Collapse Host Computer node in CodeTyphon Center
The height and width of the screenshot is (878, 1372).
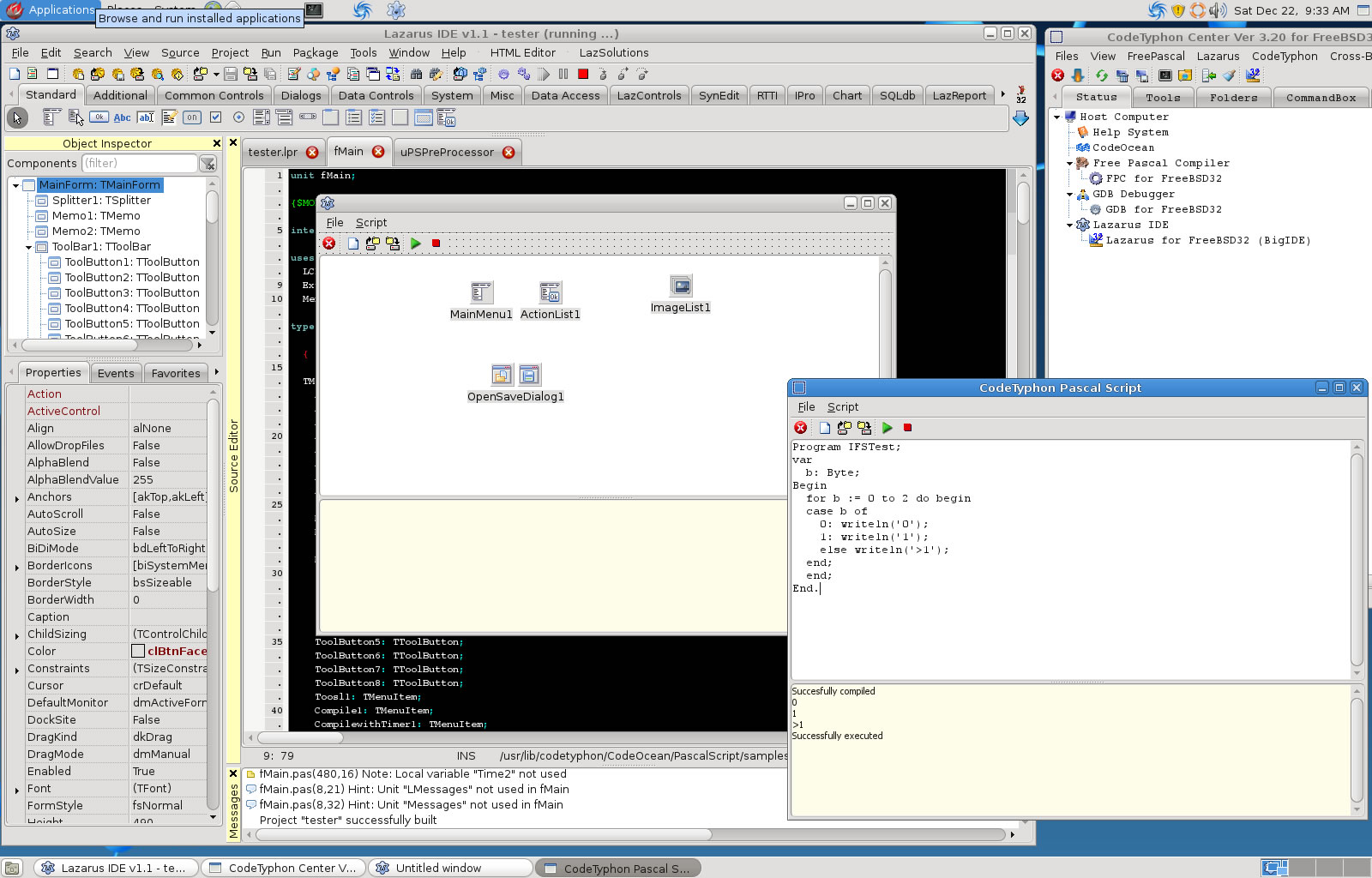[1057, 117]
